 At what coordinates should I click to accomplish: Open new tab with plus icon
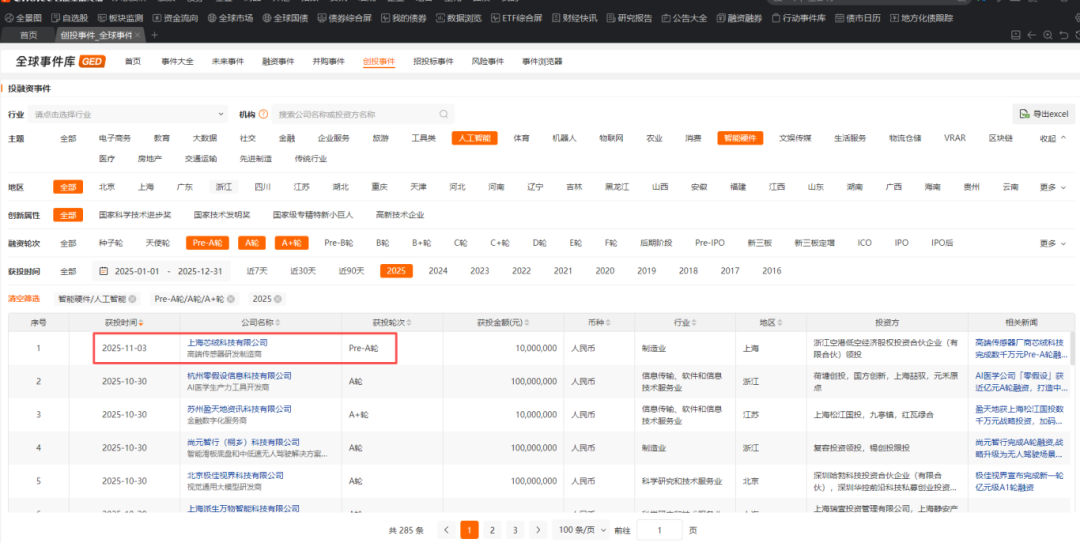153,35
